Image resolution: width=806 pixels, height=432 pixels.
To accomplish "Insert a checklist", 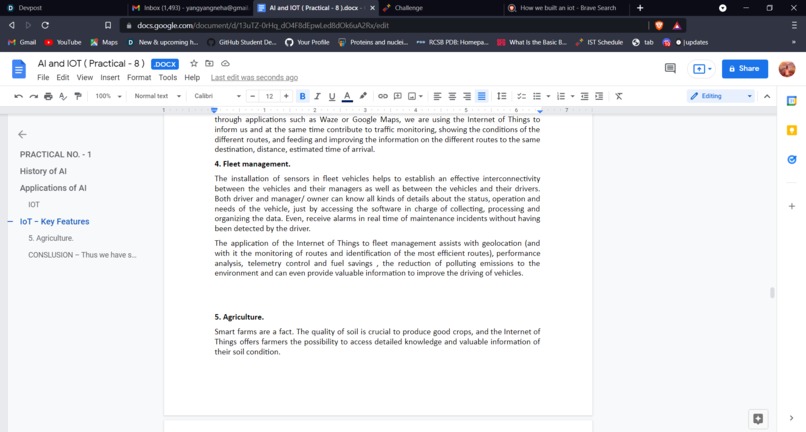I will 521,96.
